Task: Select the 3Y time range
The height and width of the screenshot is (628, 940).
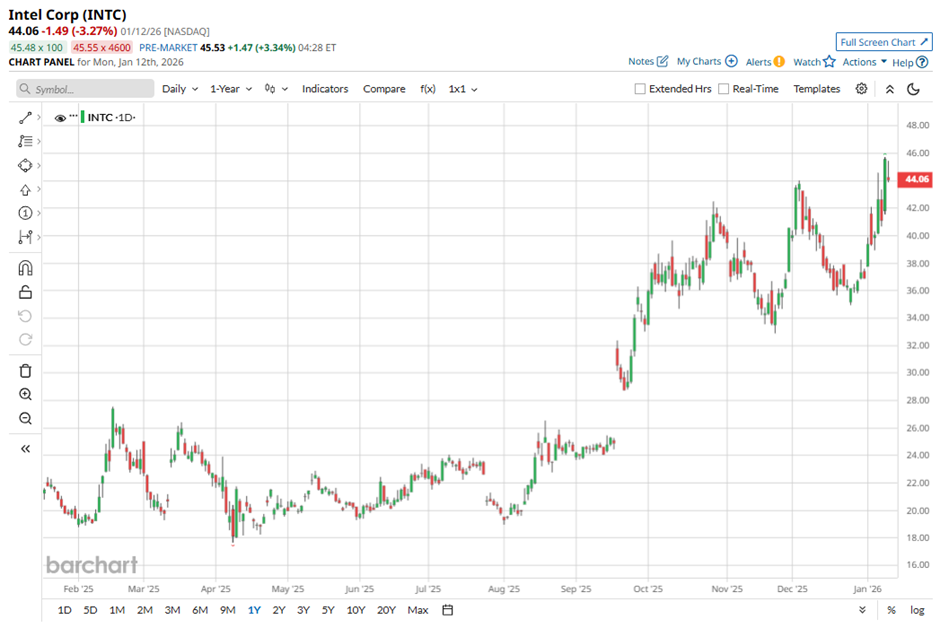Action: click(303, 610)
